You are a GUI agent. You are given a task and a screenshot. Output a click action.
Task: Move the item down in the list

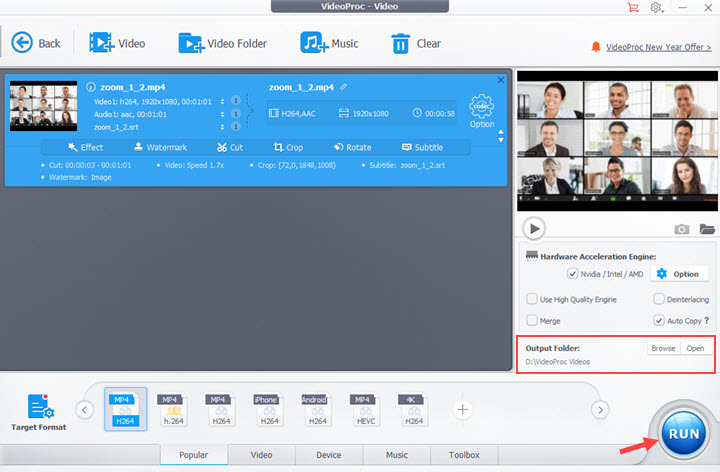click(501, 140)
